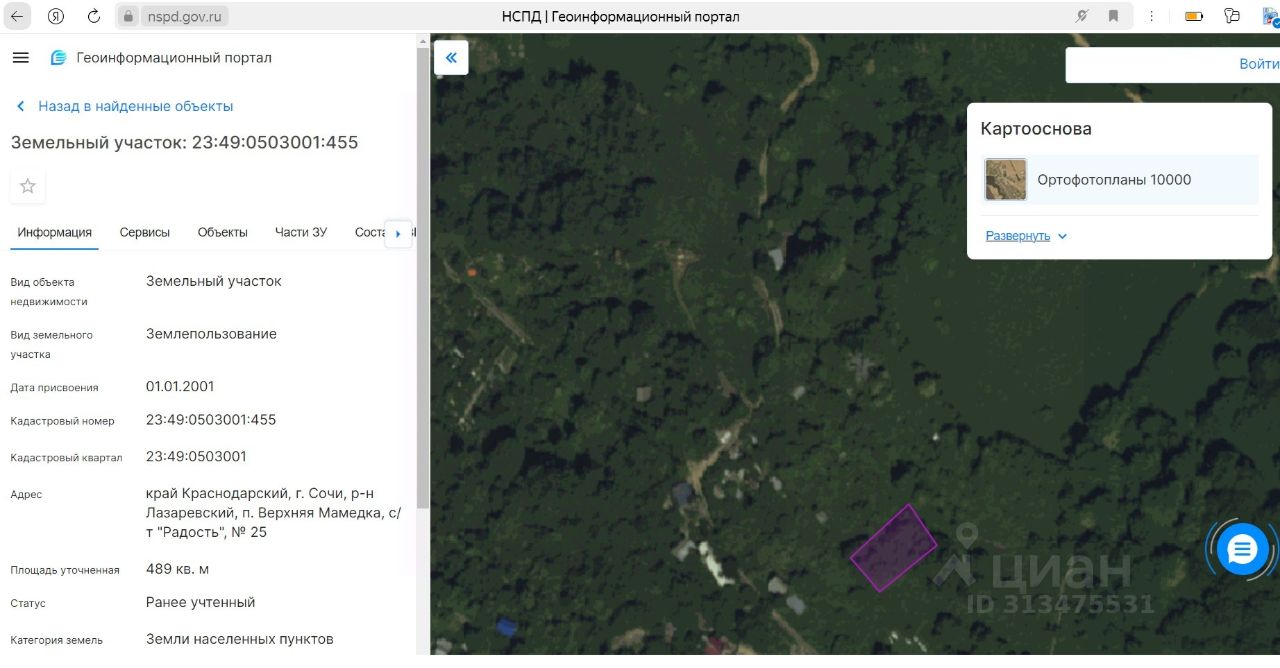Screen dimensions: 1280x668
Task: Click the Земли населенных пунктов value
Action: click(x=240, y=639)
